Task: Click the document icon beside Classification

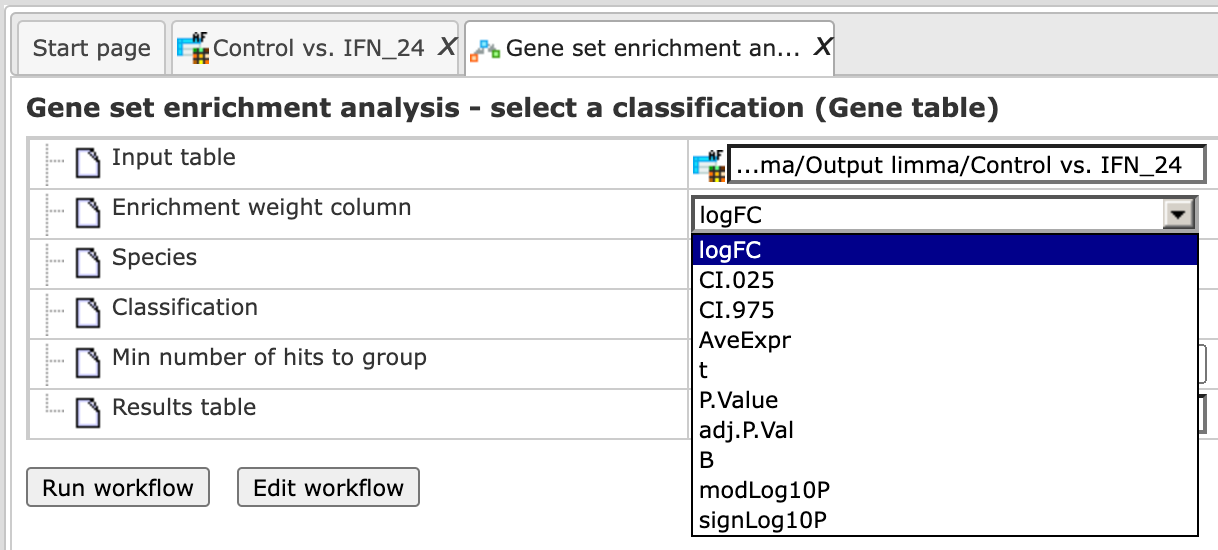Action: [x=90, y=312]
